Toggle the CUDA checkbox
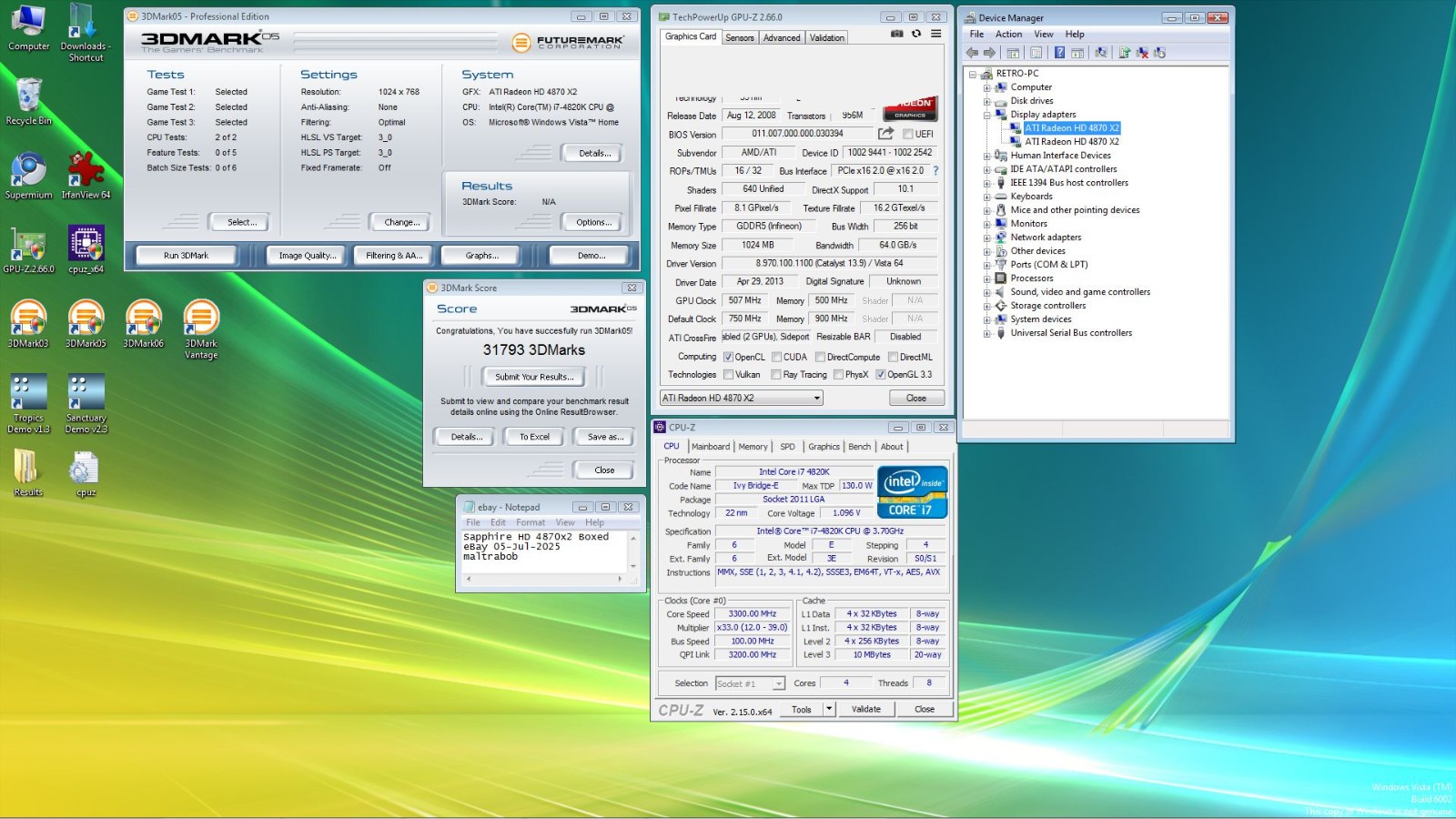The width and height of the screenshot is (1456, 819). click(777, 357)
